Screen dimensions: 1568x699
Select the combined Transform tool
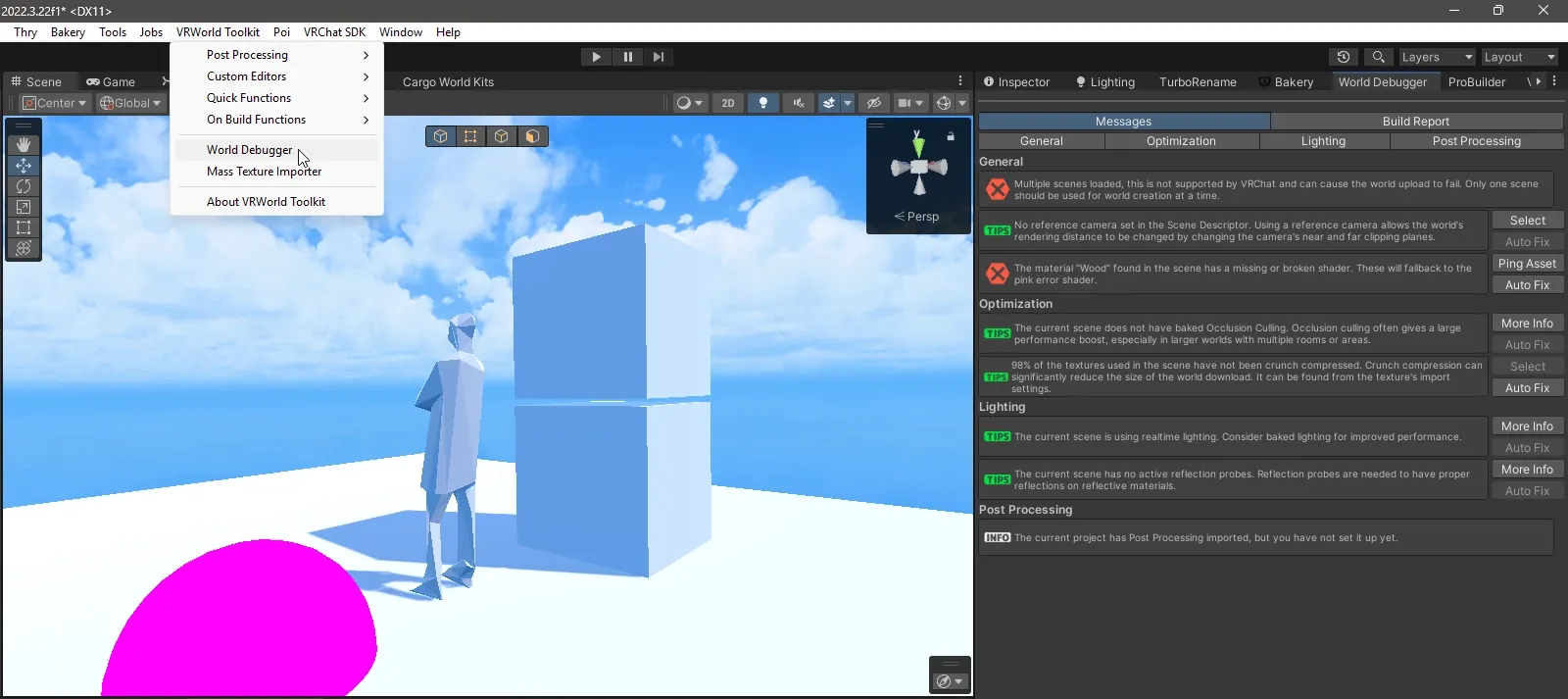click(24, 248)
